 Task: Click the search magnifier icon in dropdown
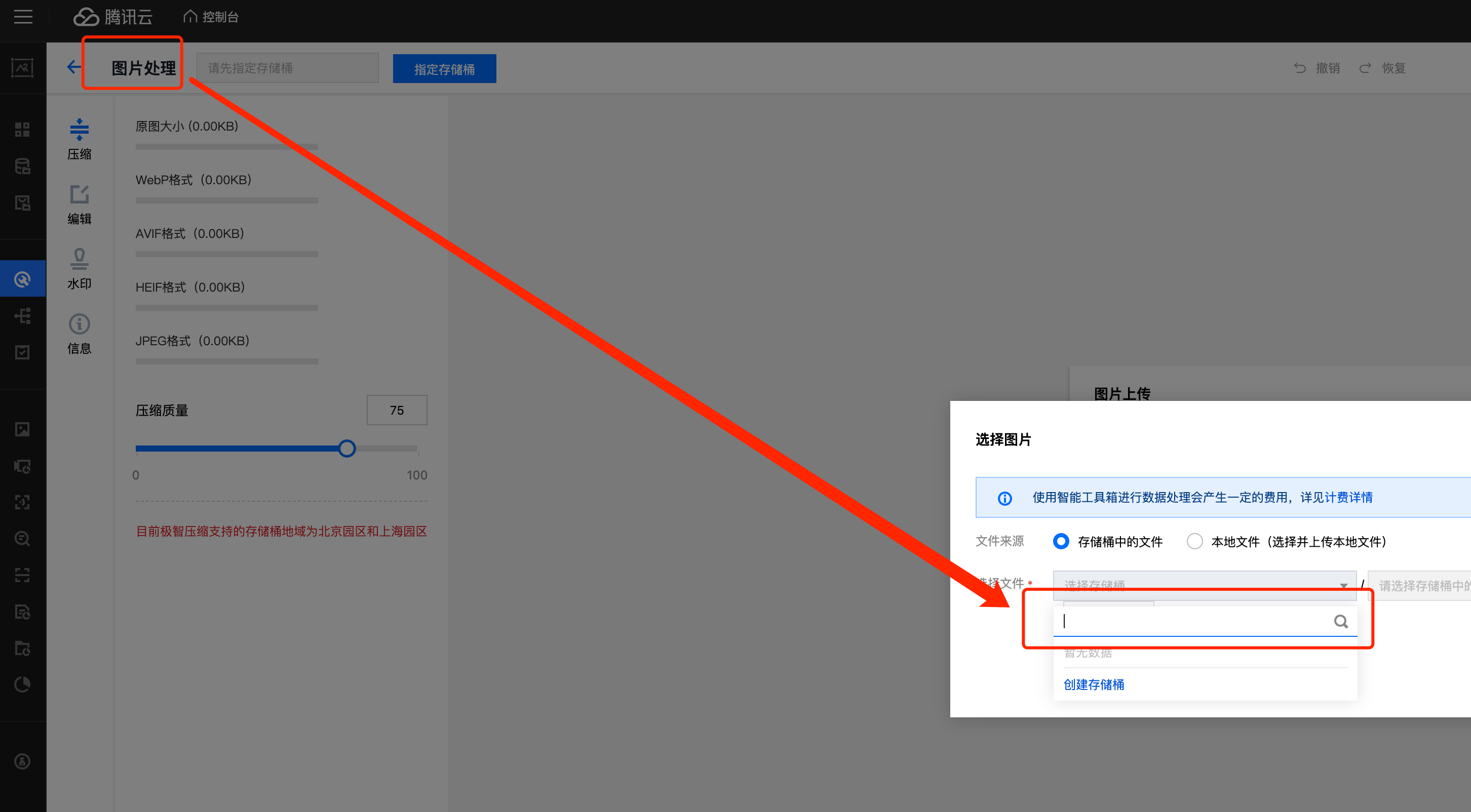(x=1340, y=622)
